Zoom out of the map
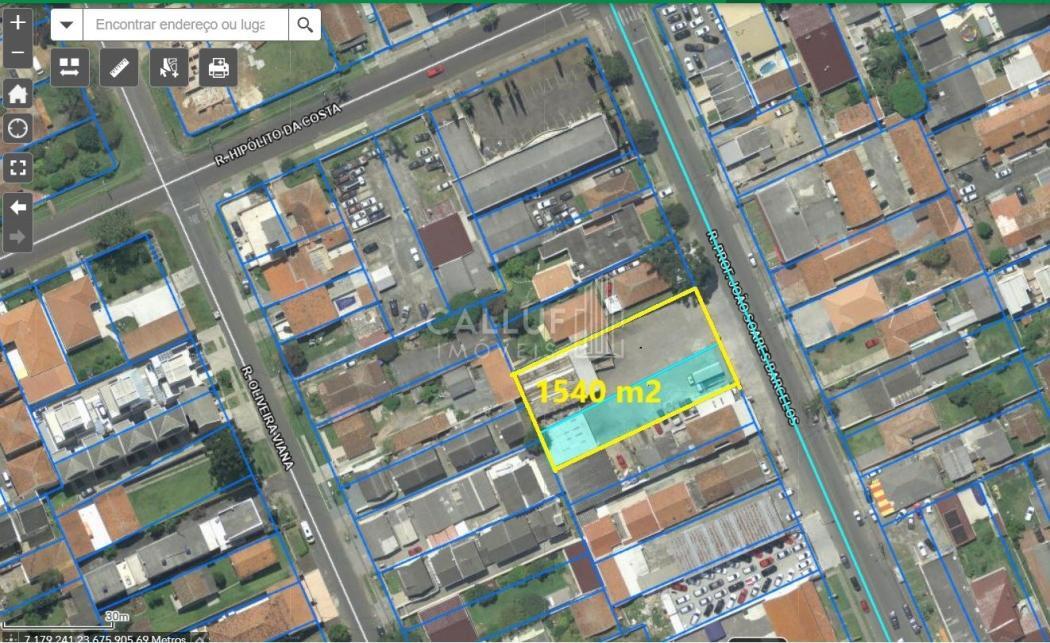This screenshot has width=1050, height=643. (x=18, y=54)
